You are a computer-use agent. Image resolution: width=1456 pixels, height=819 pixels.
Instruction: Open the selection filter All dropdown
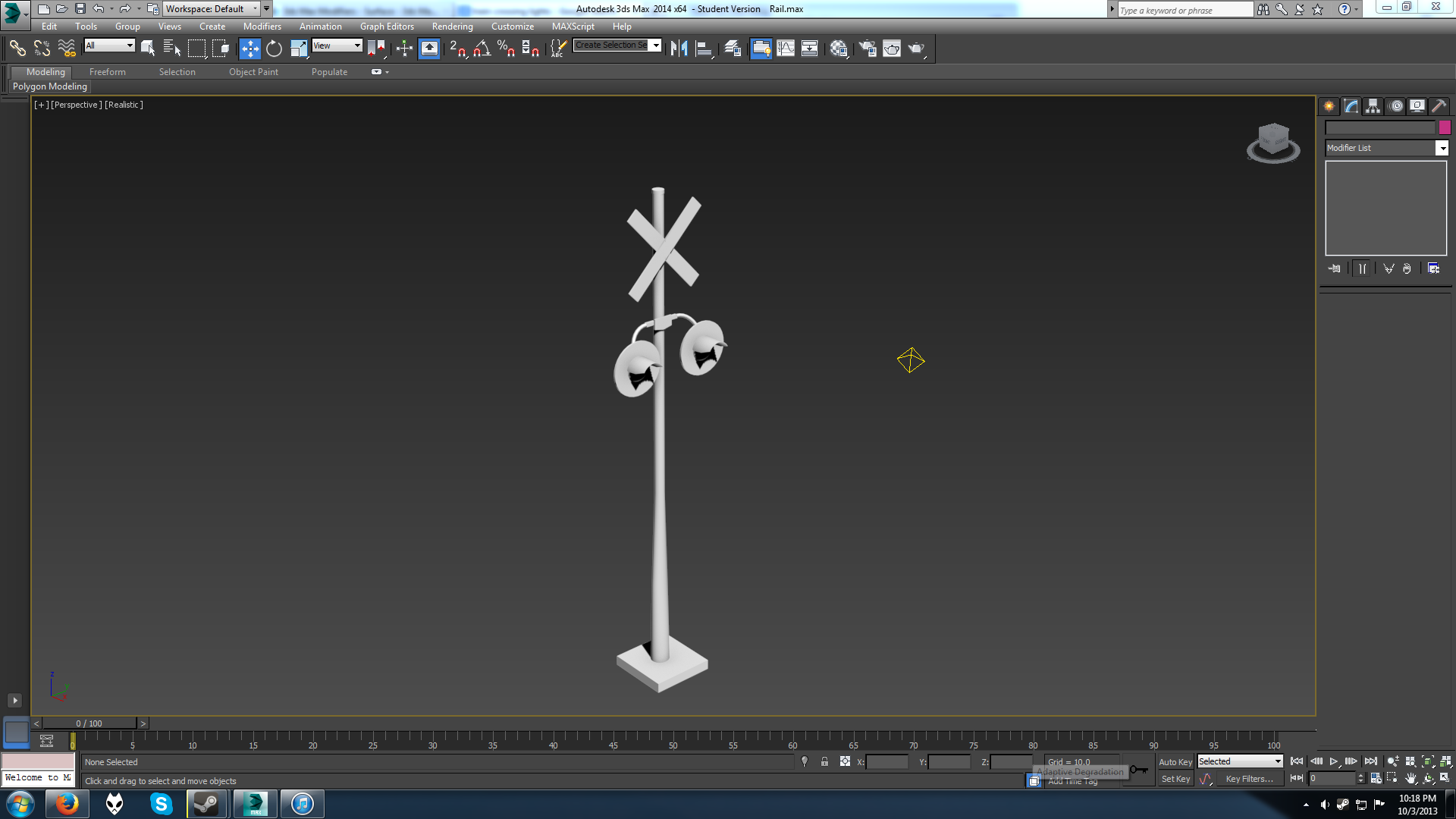point(109,45)
